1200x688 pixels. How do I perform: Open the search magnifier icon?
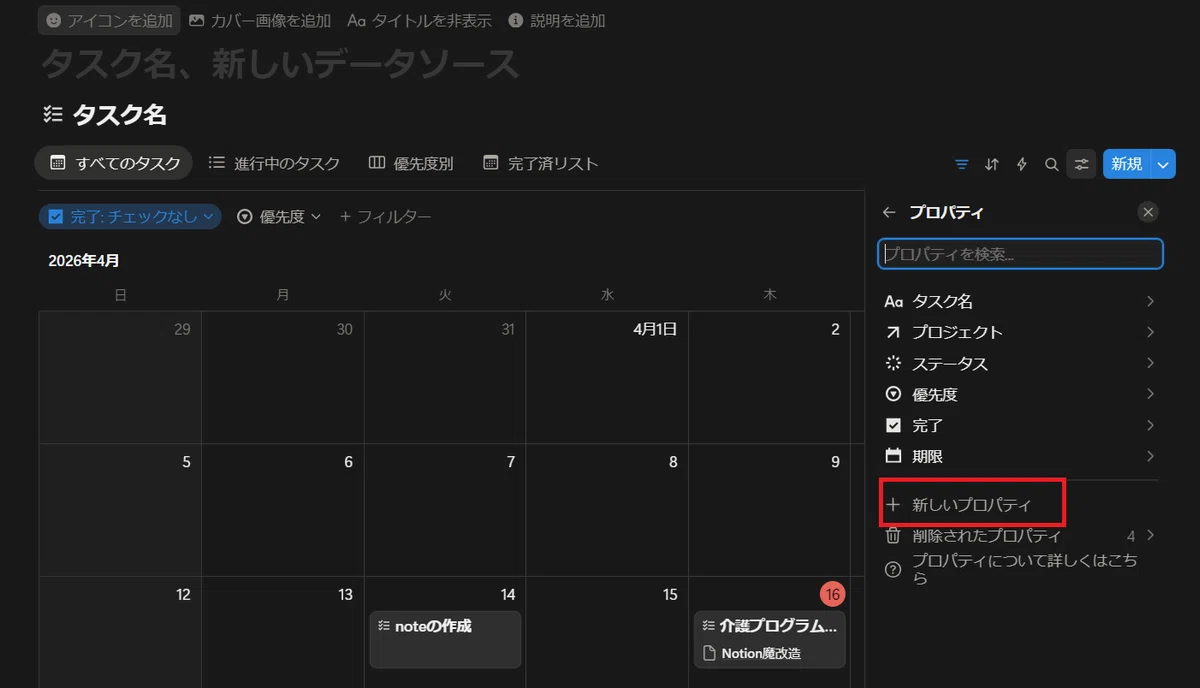(x=1051, y=164)
